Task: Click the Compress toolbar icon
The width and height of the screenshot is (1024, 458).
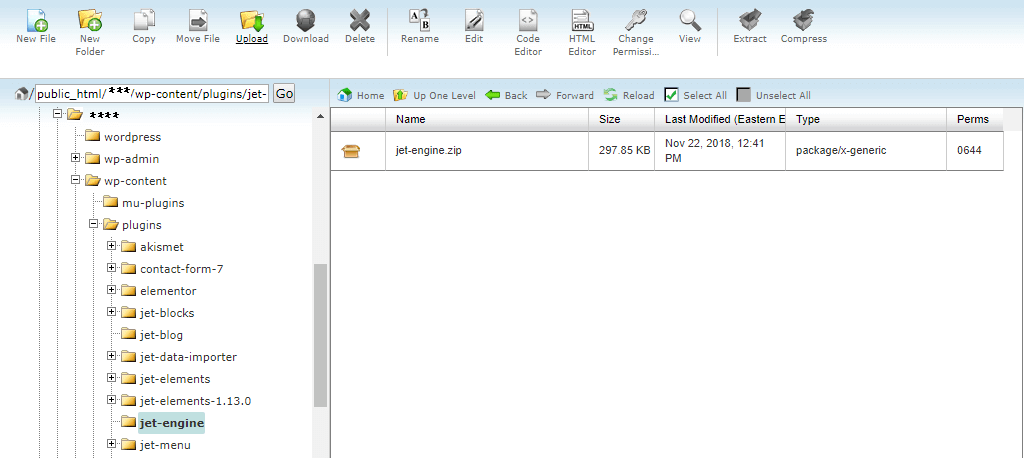Action: point(804,20)
